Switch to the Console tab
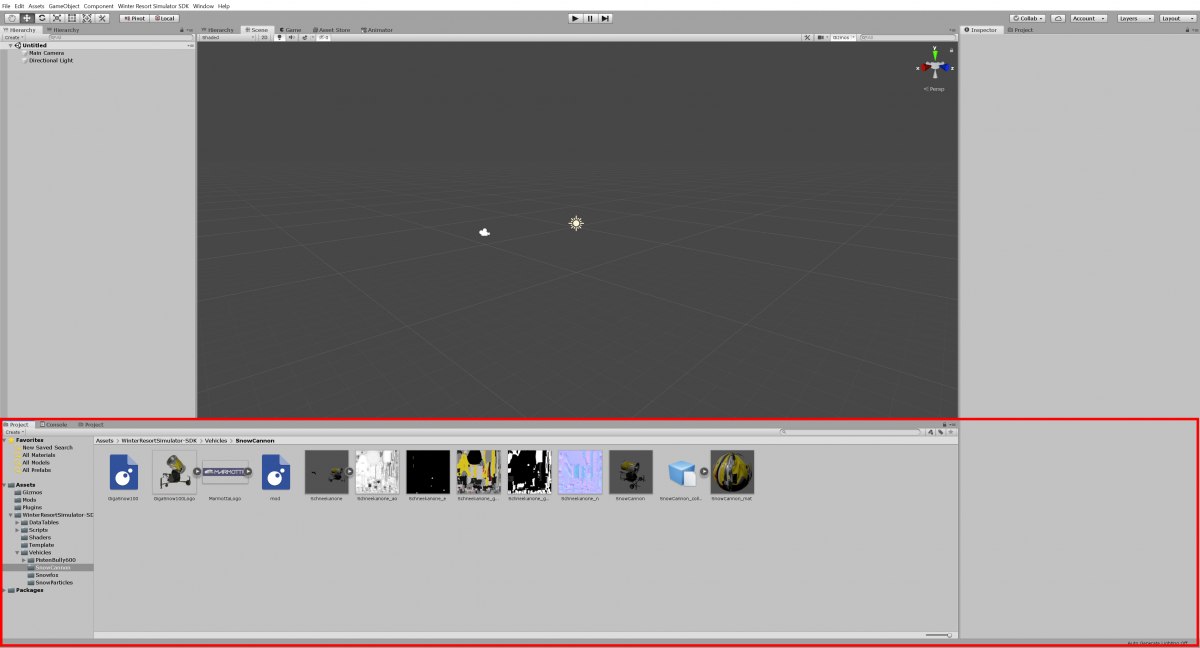1200x648 pixels. tap(54, 424)
